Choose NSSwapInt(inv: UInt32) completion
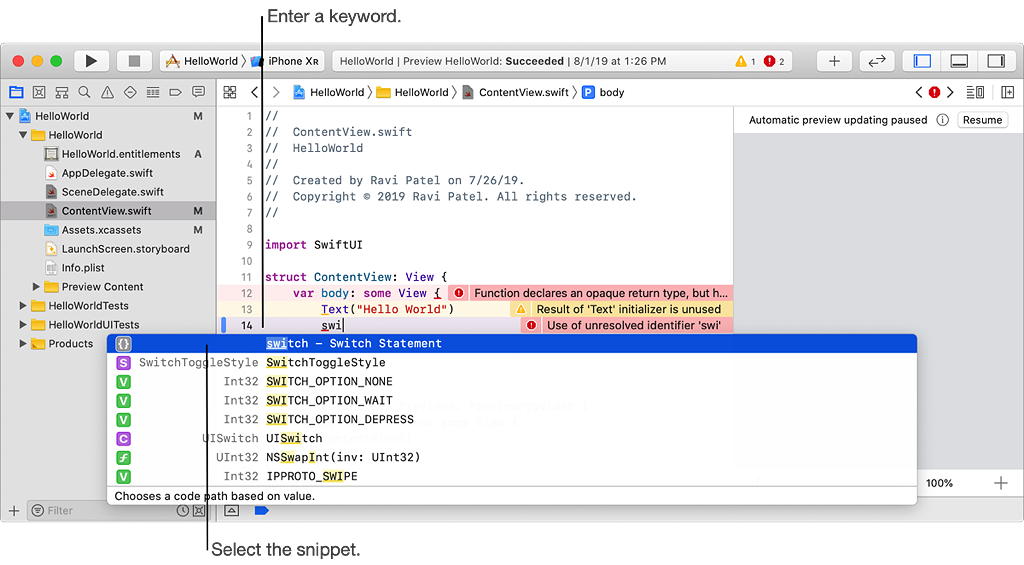 pos(512,457)
